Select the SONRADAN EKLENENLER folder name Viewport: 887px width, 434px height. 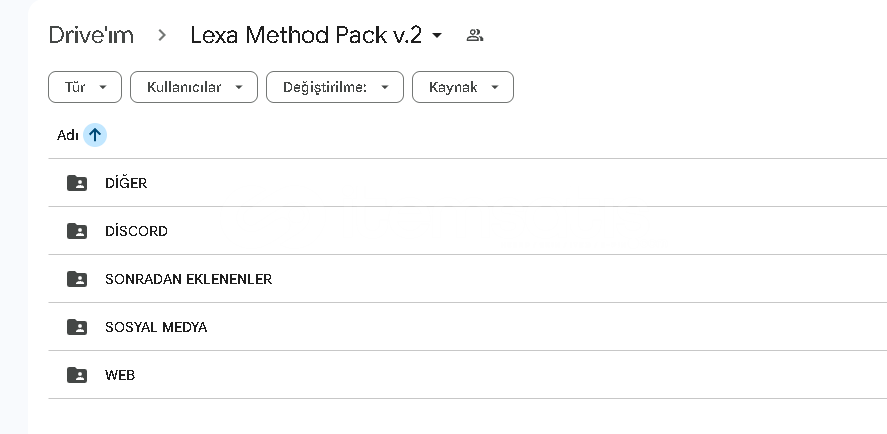point(188,279)
